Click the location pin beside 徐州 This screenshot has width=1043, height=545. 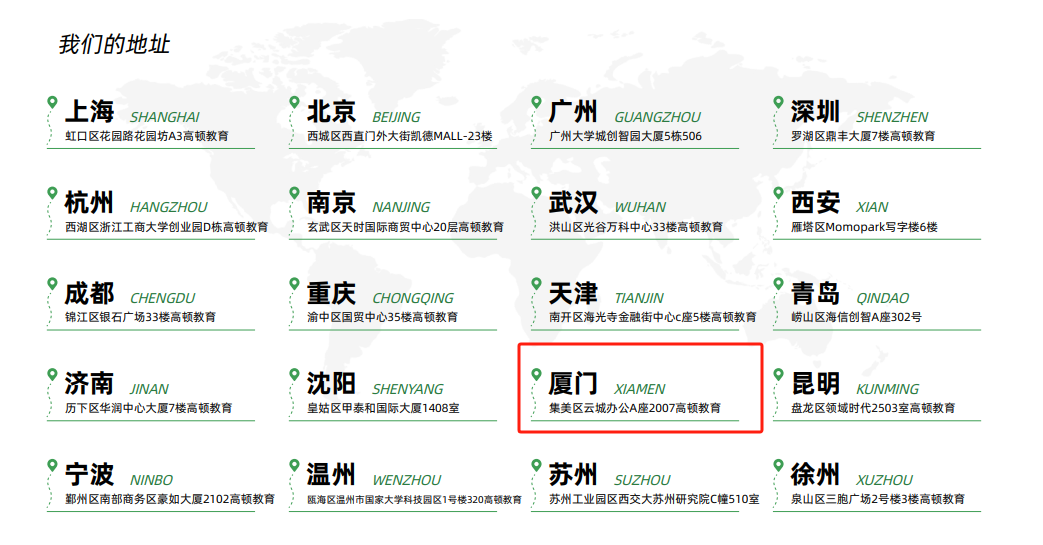[x=778, y=466]
